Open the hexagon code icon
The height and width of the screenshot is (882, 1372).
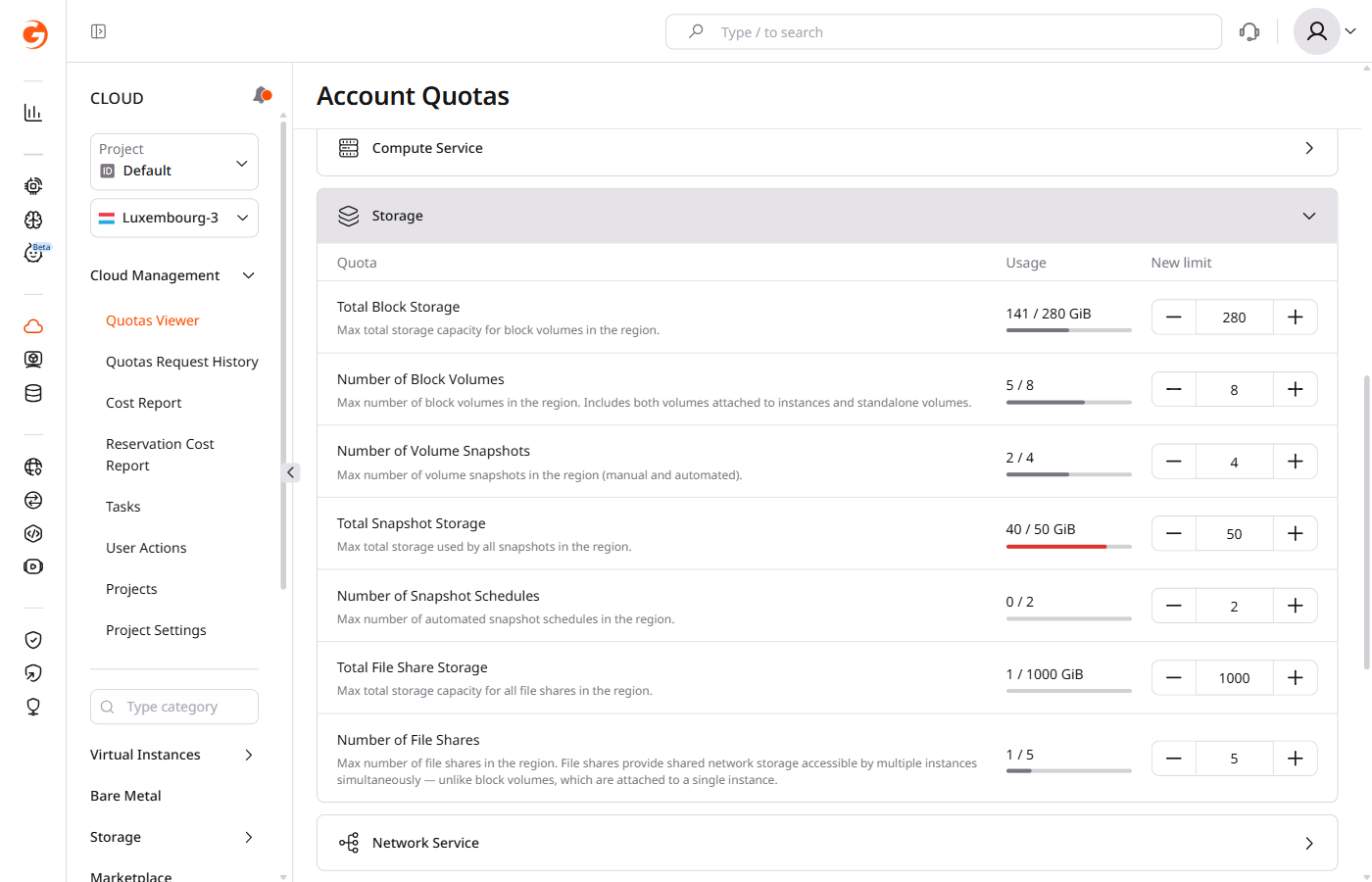pyautogui.click(x=33, y=533)
